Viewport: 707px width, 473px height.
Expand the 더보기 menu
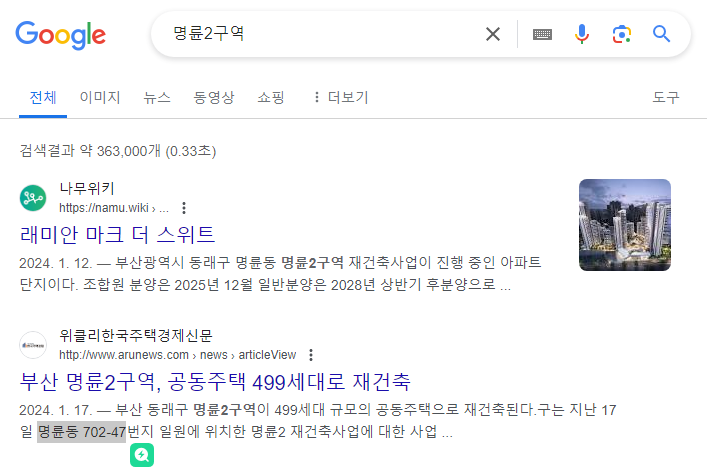point(341,97)
